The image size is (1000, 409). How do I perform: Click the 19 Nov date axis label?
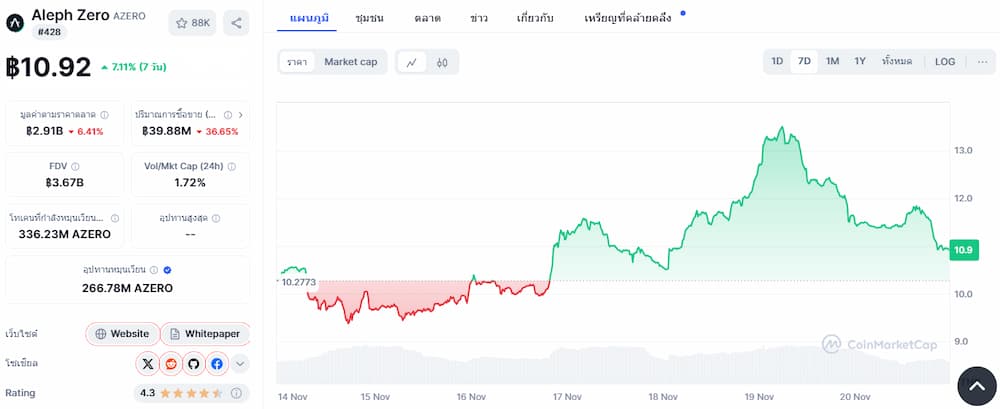[759, 397]
